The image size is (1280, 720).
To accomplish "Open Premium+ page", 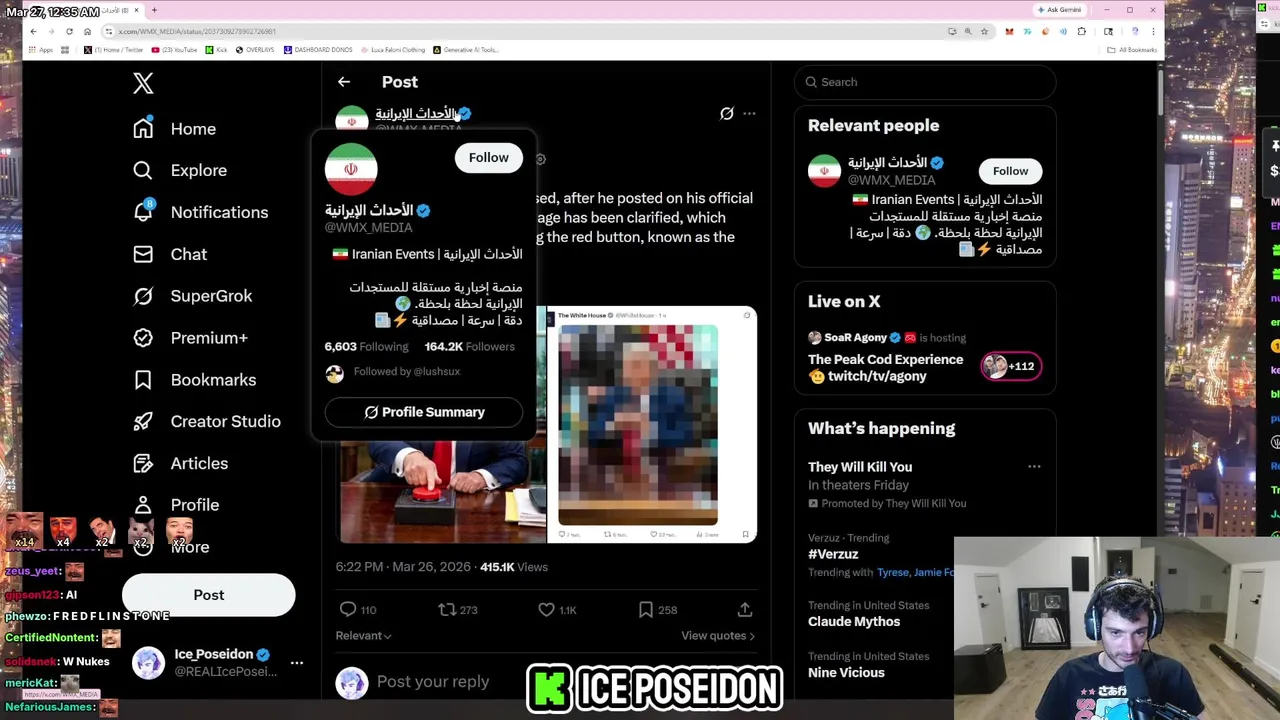I will [190, 338].
